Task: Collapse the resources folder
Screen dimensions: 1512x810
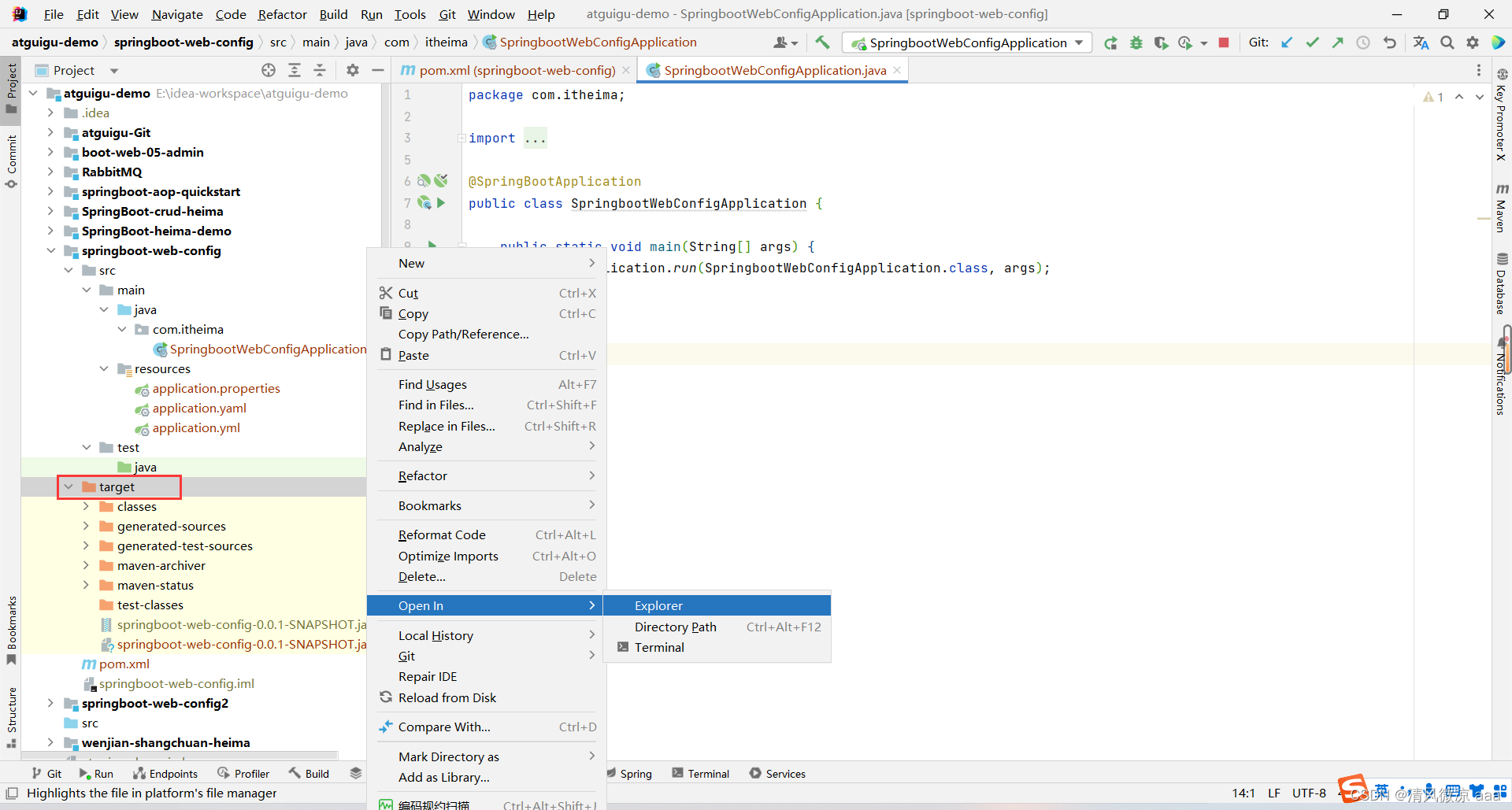Action: 104,368
